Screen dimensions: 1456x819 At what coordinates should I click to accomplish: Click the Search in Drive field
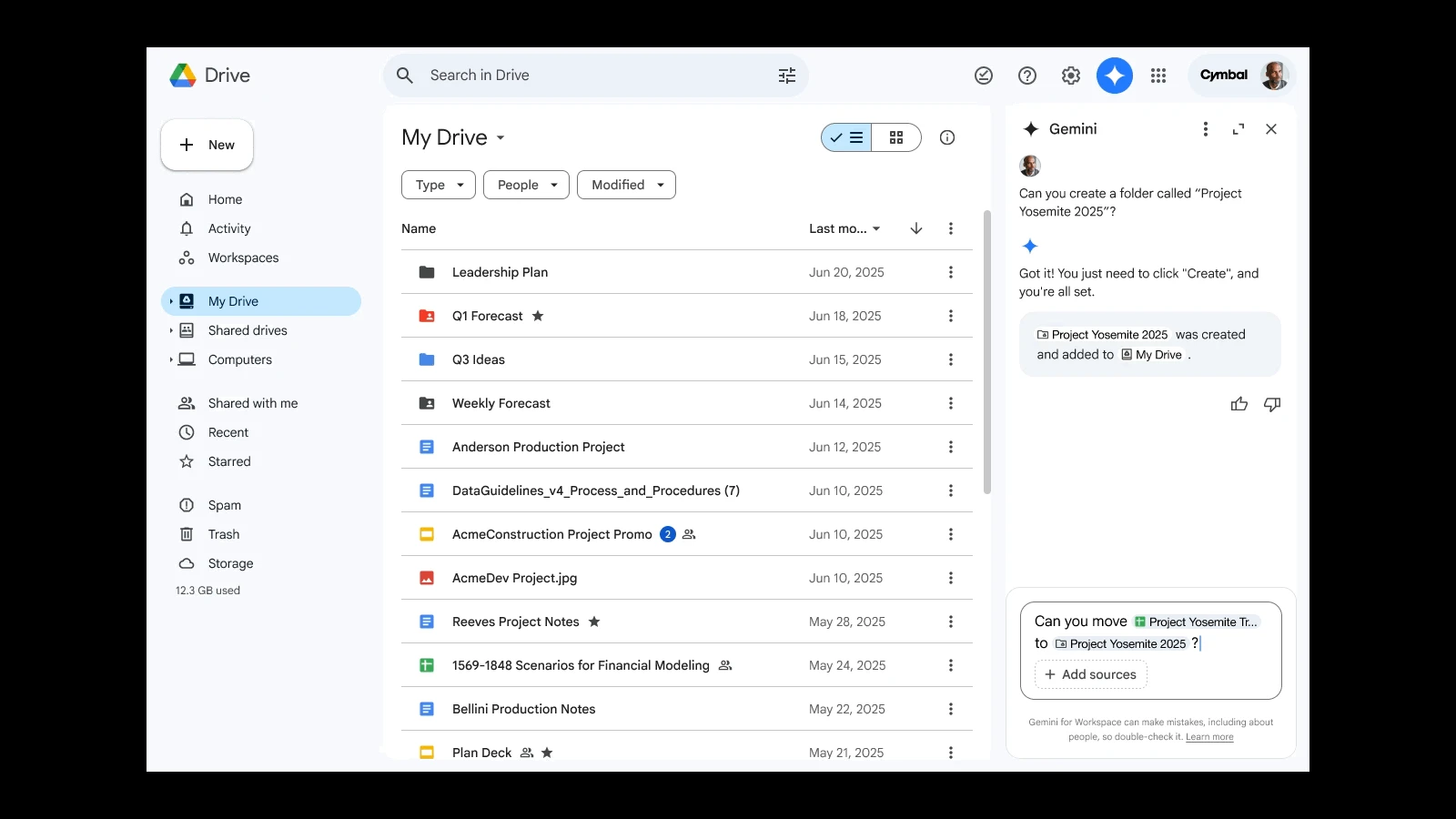coord(596,76)
